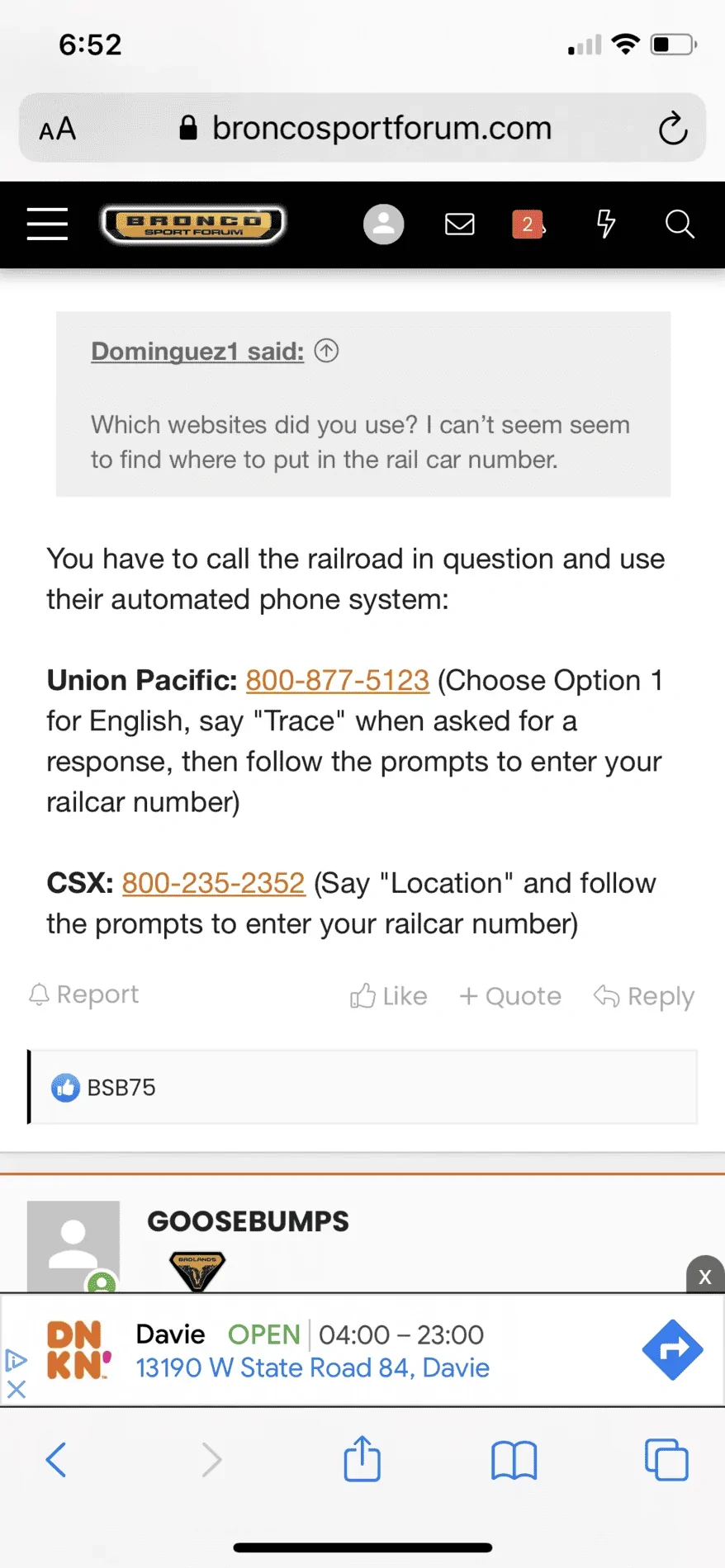The image size is (725, 1568).
Task: Jump to Dominguez1's original quoted post
Action: 326,351
